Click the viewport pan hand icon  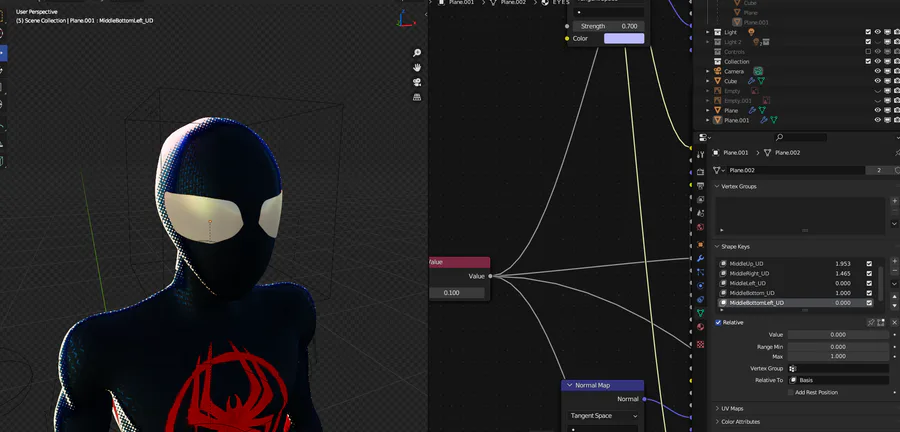pyautogui.click(x=417, y=67)
